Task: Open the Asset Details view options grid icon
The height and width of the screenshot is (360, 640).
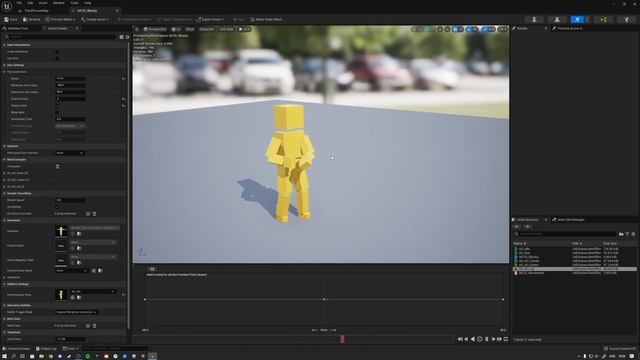Action: point(121,37)
